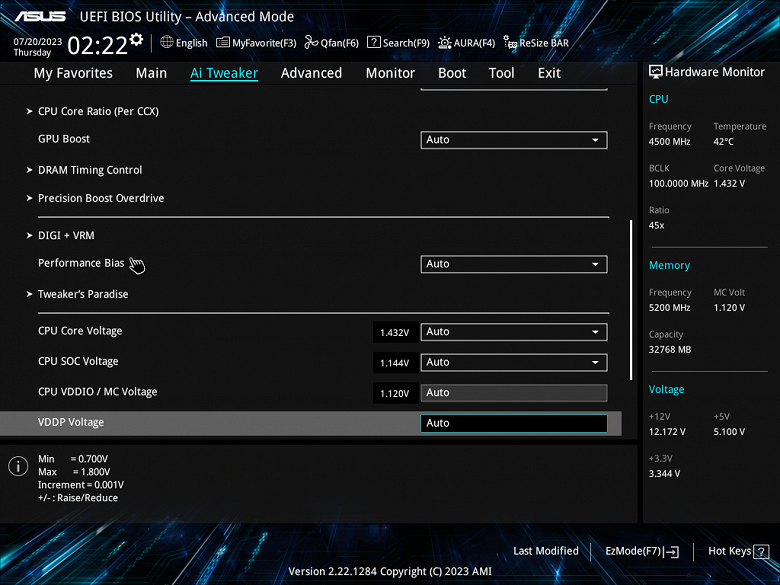Open the Monitor tab
Screen dimensions: 780x585
click(x=390, y=73)
